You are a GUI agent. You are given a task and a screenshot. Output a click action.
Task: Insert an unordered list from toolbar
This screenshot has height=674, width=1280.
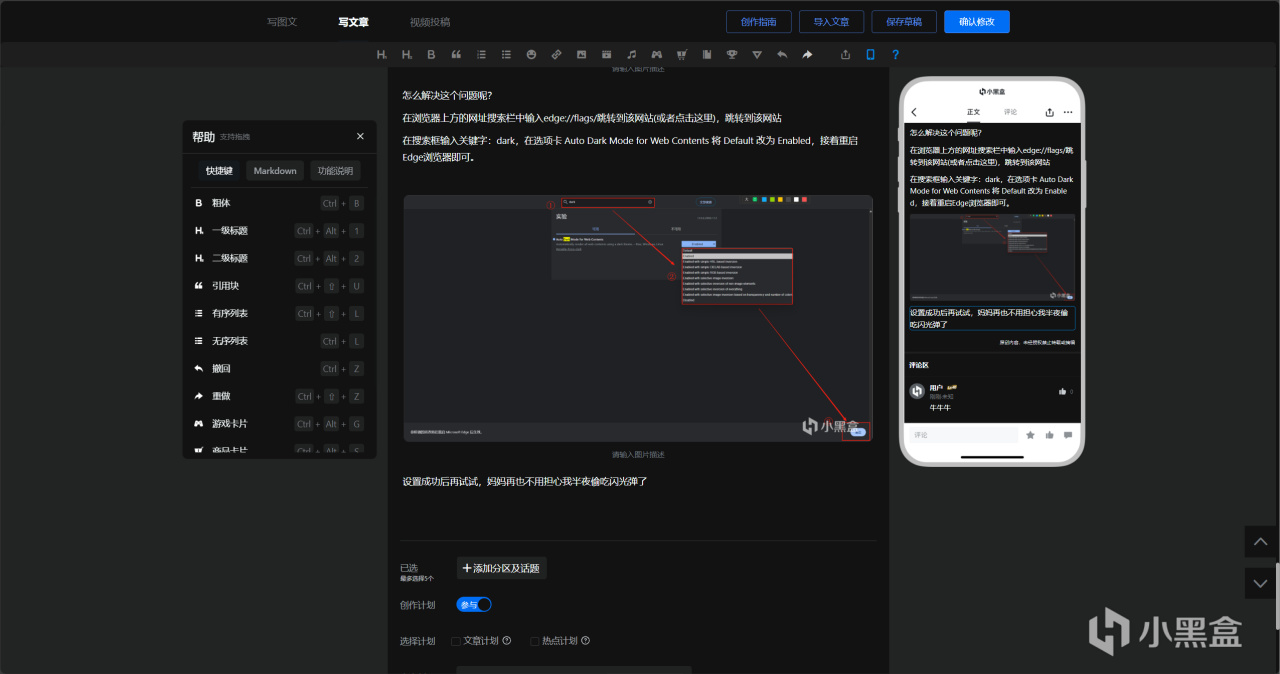pyautogui.click(x=507, y=54)
